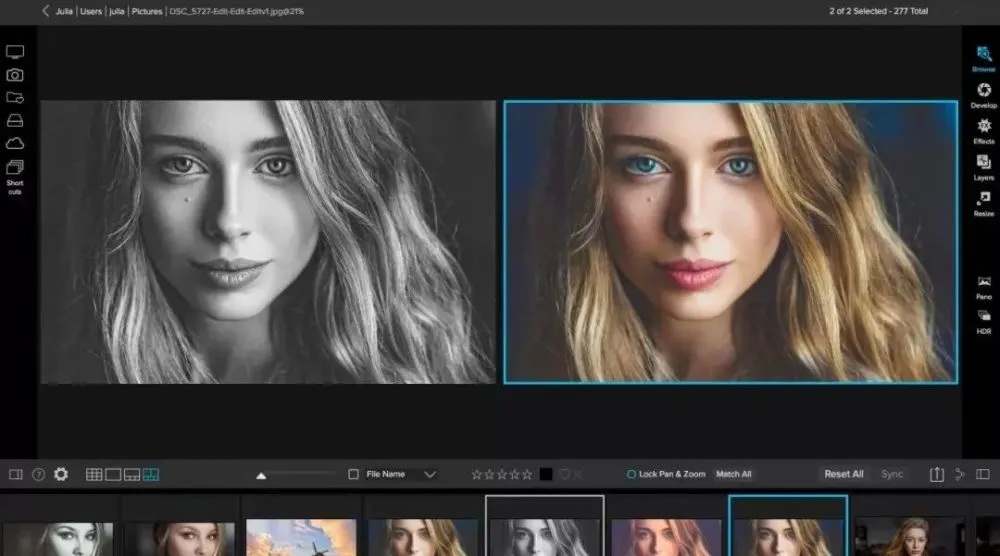
Task: Click the '2 of 2 Selected - 277 Total' text
Action: pos(878,11)
